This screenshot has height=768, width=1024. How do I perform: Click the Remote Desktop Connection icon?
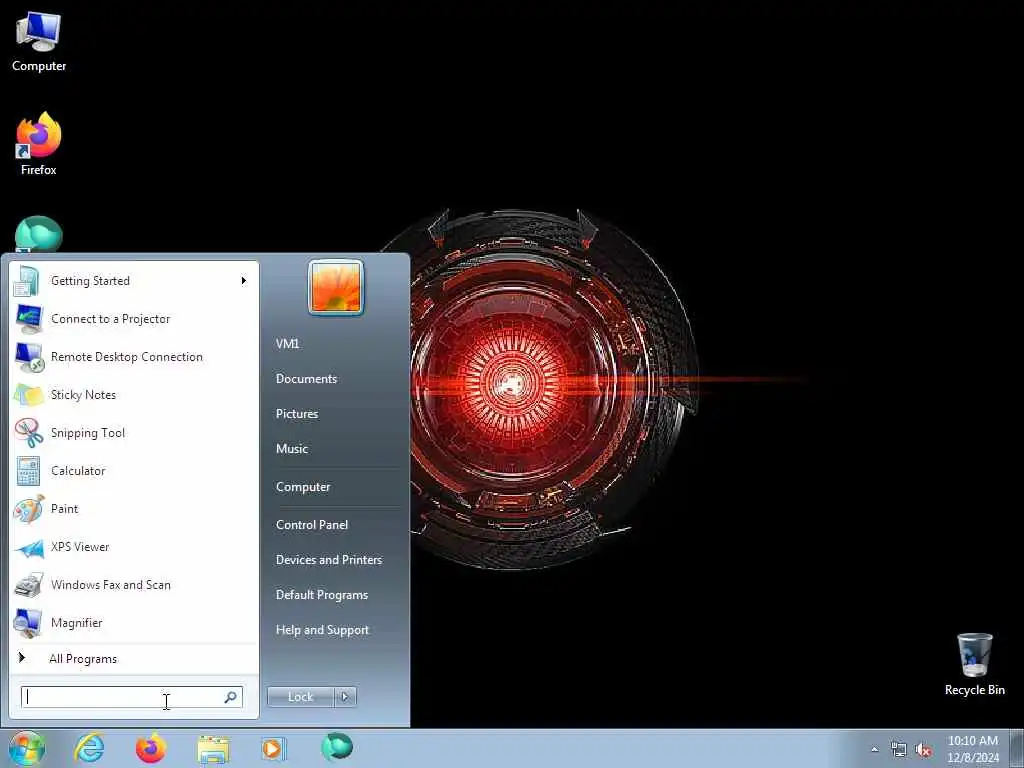29,357
